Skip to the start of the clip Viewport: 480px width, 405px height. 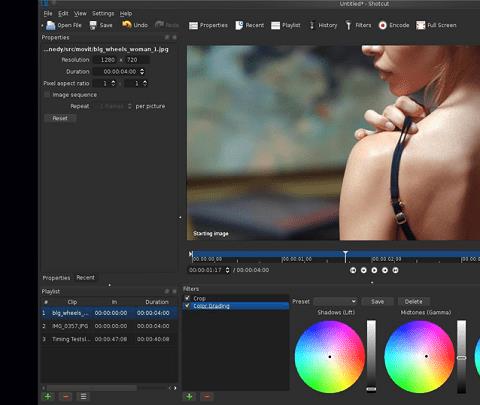point(353,270)
